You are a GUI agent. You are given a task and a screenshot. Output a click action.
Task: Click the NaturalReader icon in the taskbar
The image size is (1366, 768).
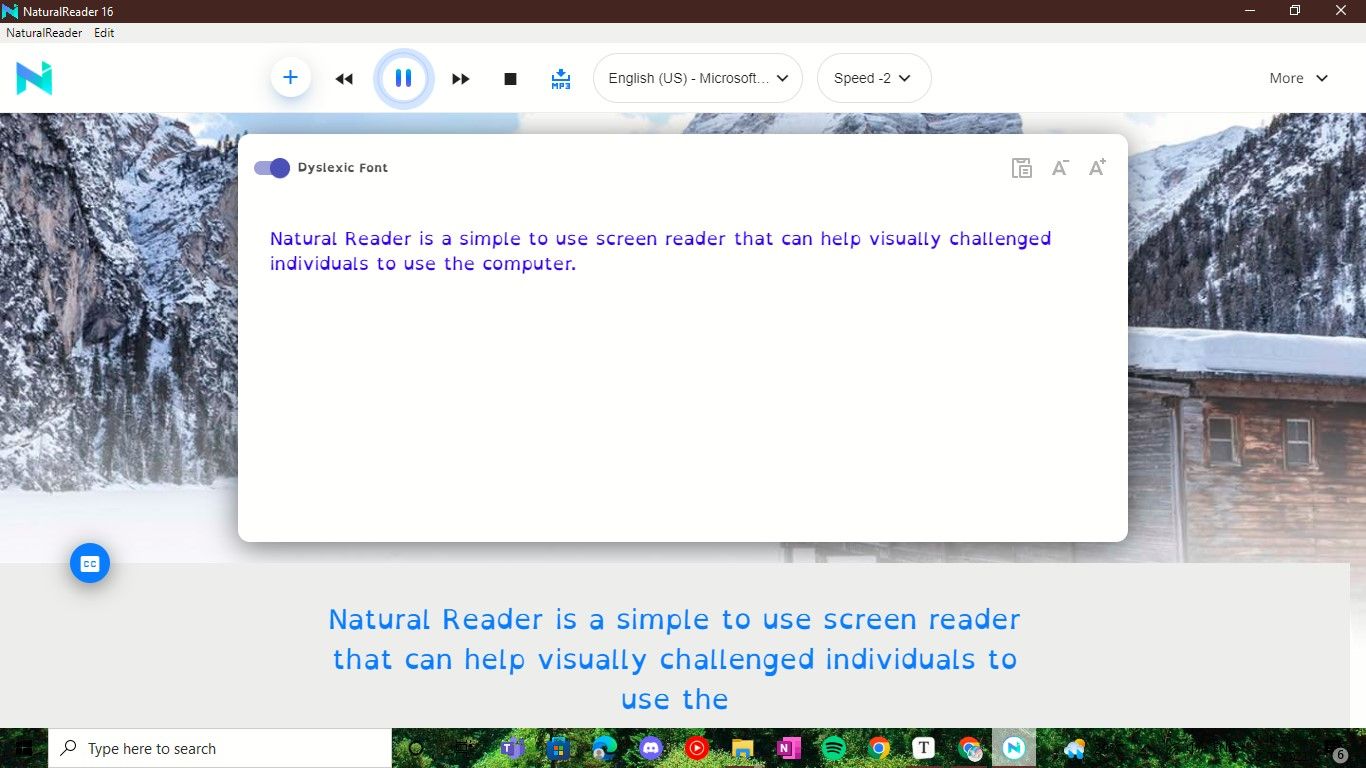[x=1014, y=748]
